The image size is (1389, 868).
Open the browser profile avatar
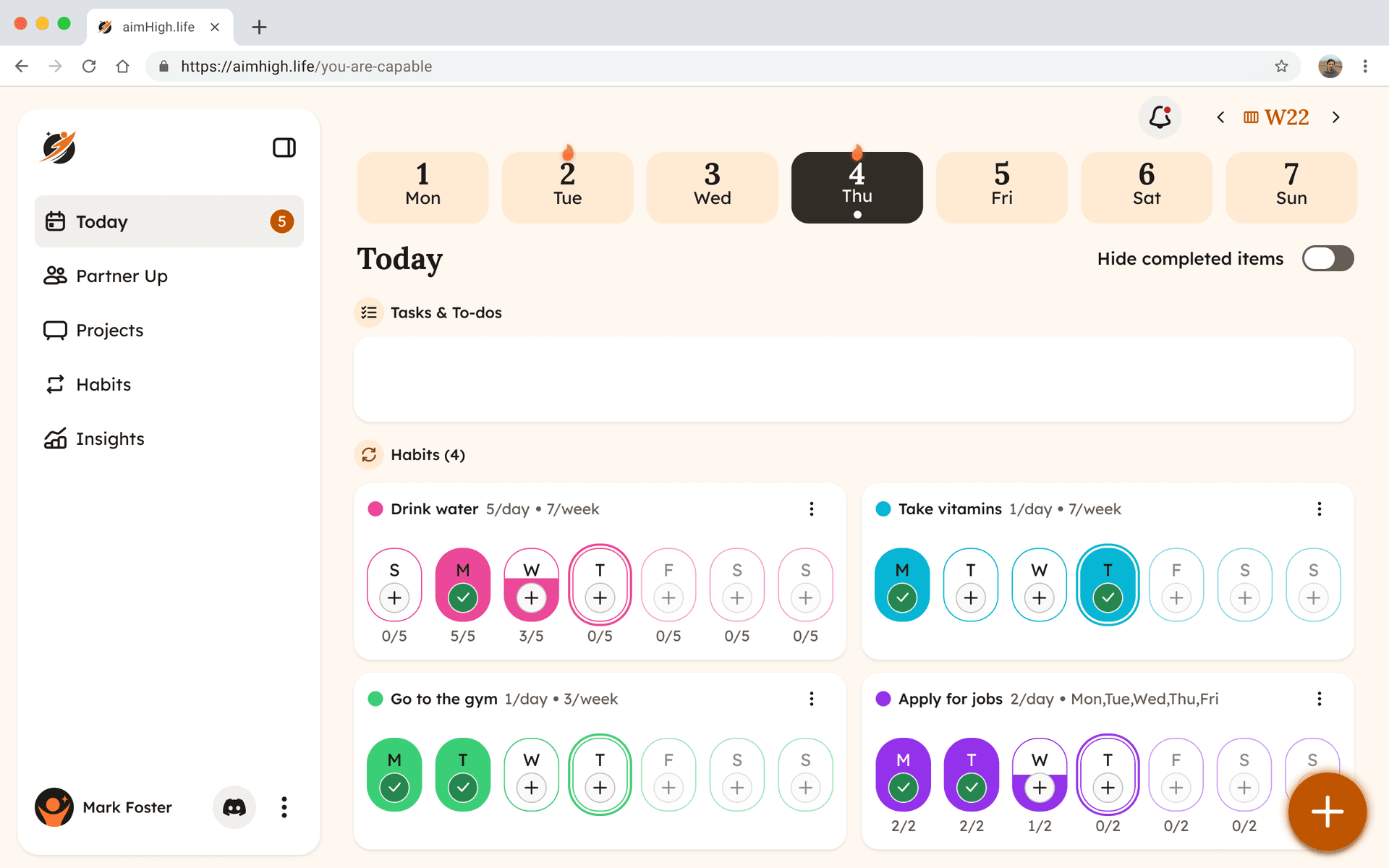[x=1330, y=67]
